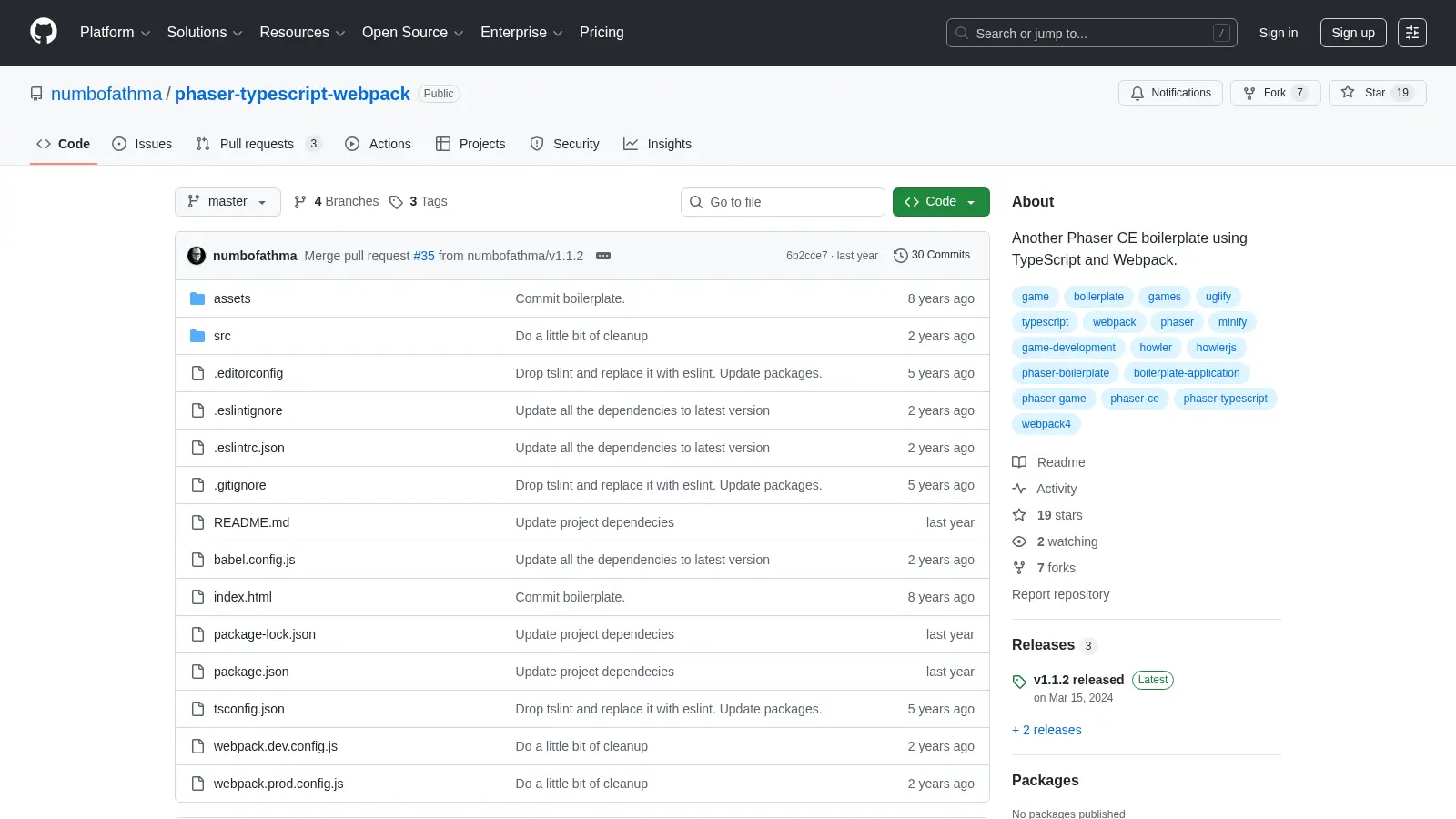This screenshot has height=819, width=1456.
Task: Click the Sign up button
Action: pyautogui.click(x=1353, y=33)
